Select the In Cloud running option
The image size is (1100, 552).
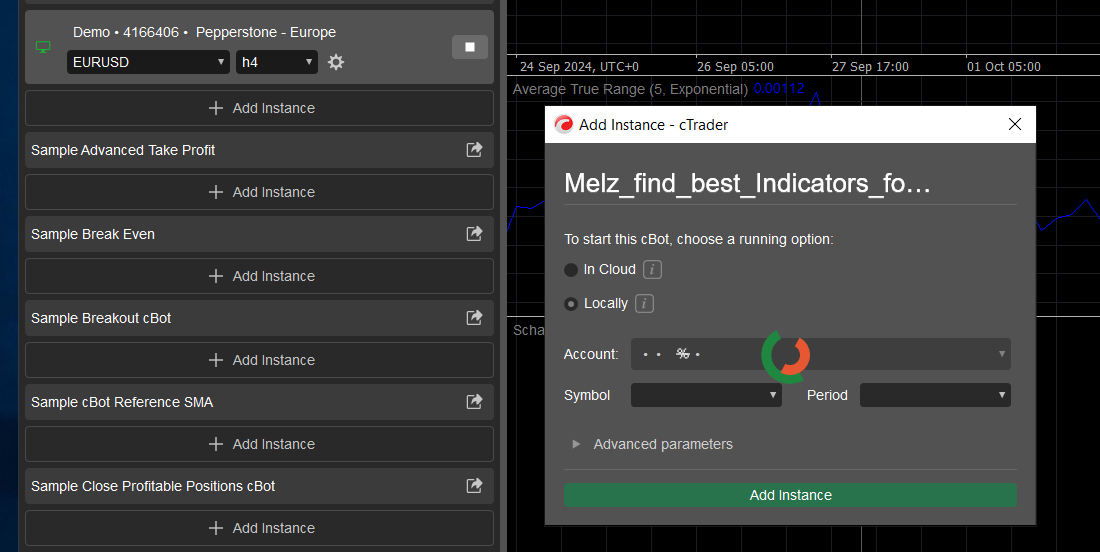[x=571, y=270]
